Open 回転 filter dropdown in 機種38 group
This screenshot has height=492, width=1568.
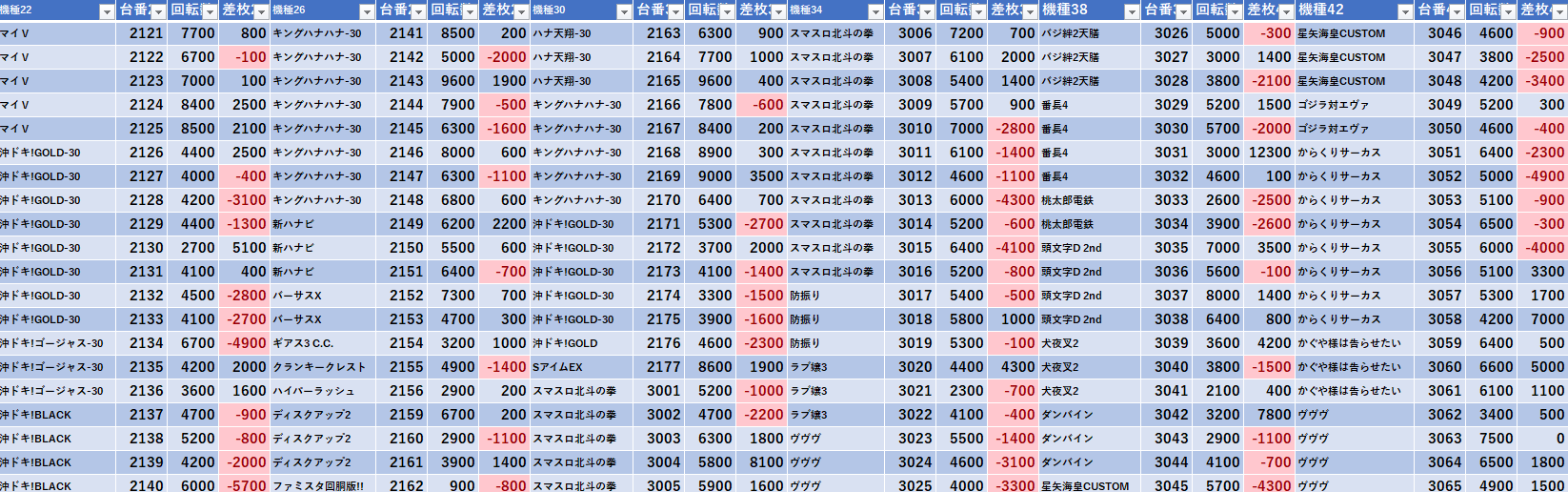[1235, 11]
